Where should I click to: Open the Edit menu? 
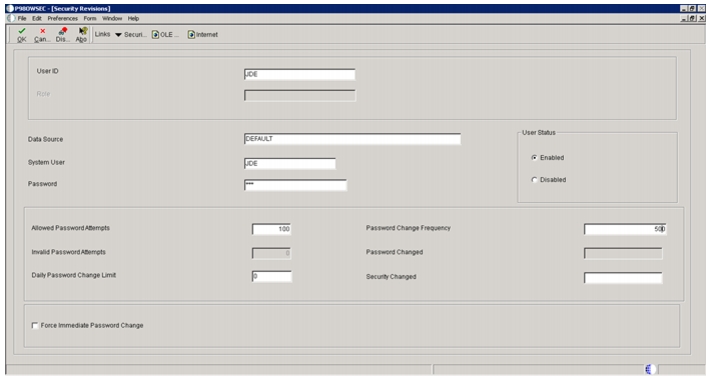[x=37, y=19]
